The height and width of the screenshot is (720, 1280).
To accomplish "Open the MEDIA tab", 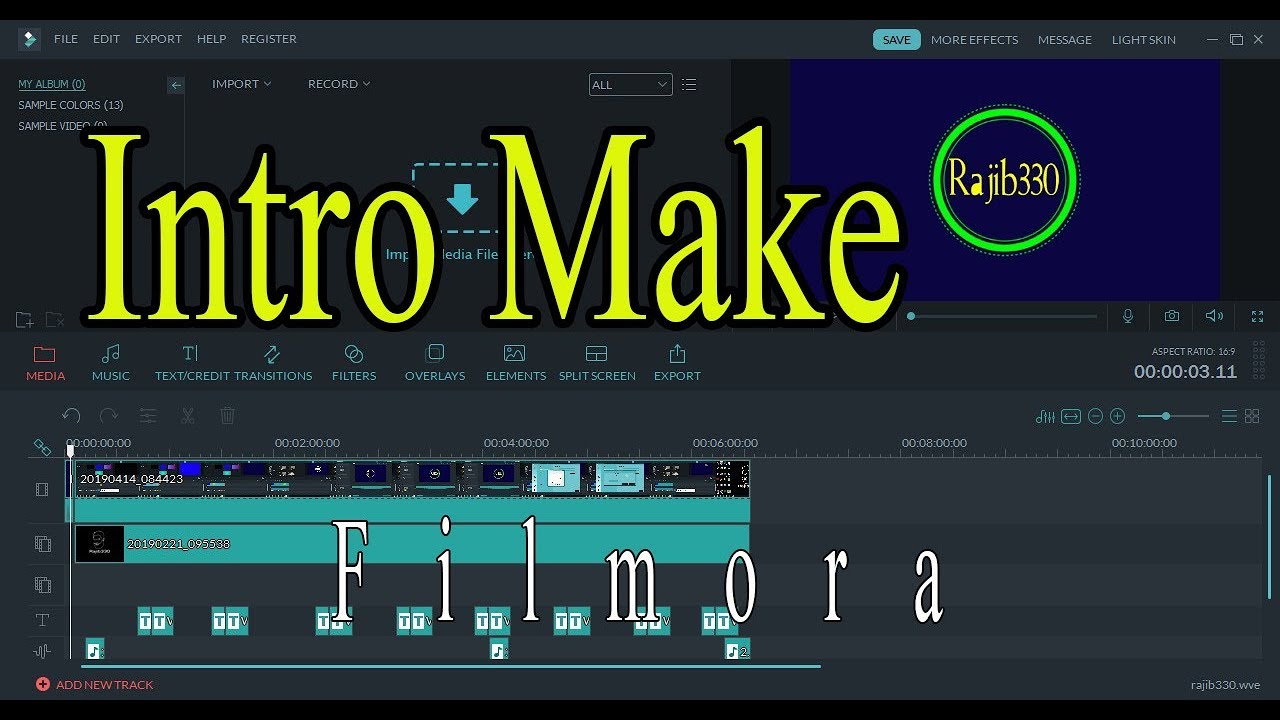I will click(x=45, y=363).
